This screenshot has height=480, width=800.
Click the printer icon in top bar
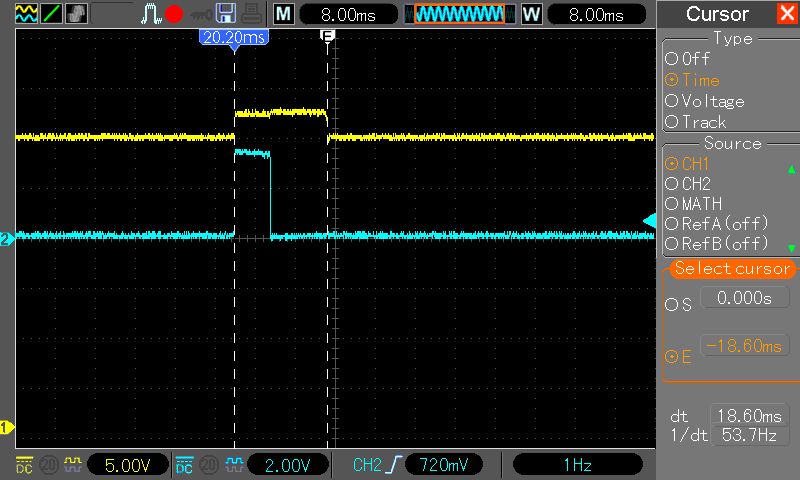click(x=251, y=14)
